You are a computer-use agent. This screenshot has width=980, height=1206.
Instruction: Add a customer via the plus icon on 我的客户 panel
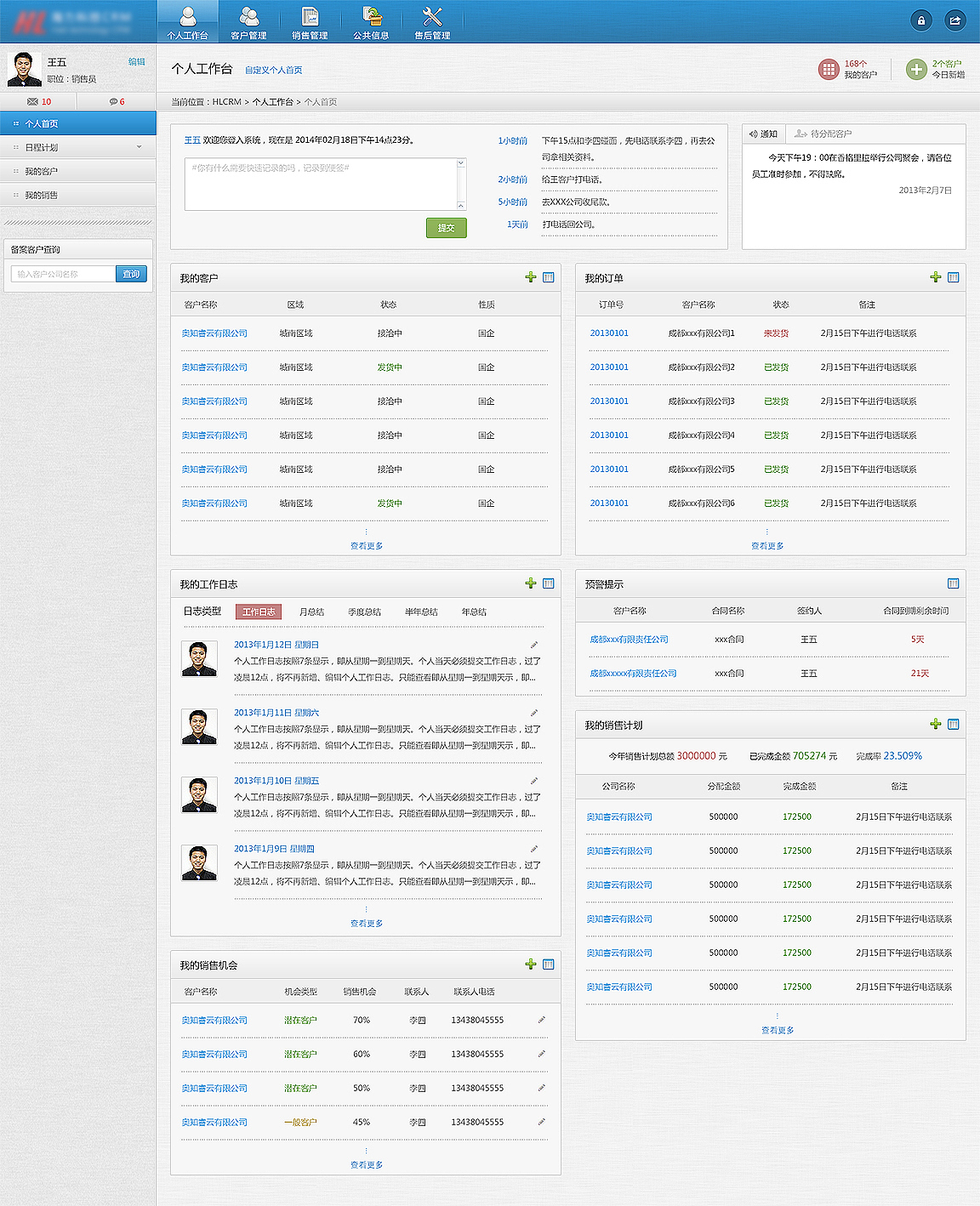click(x=532, y=277)
